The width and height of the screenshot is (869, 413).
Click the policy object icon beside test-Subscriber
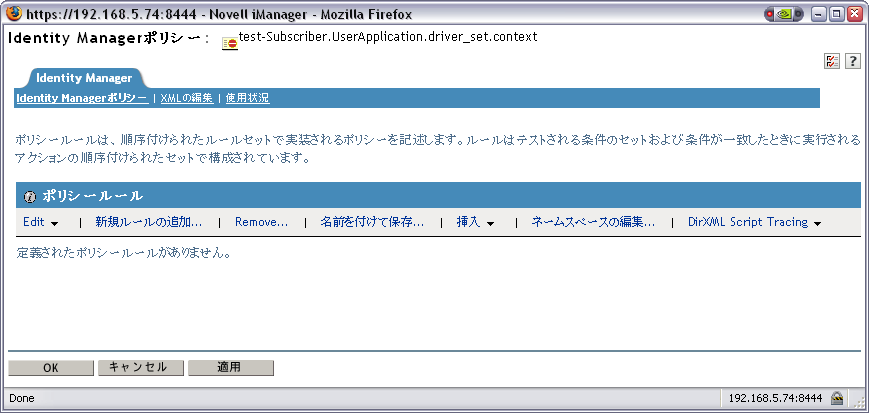pos(229,44)
